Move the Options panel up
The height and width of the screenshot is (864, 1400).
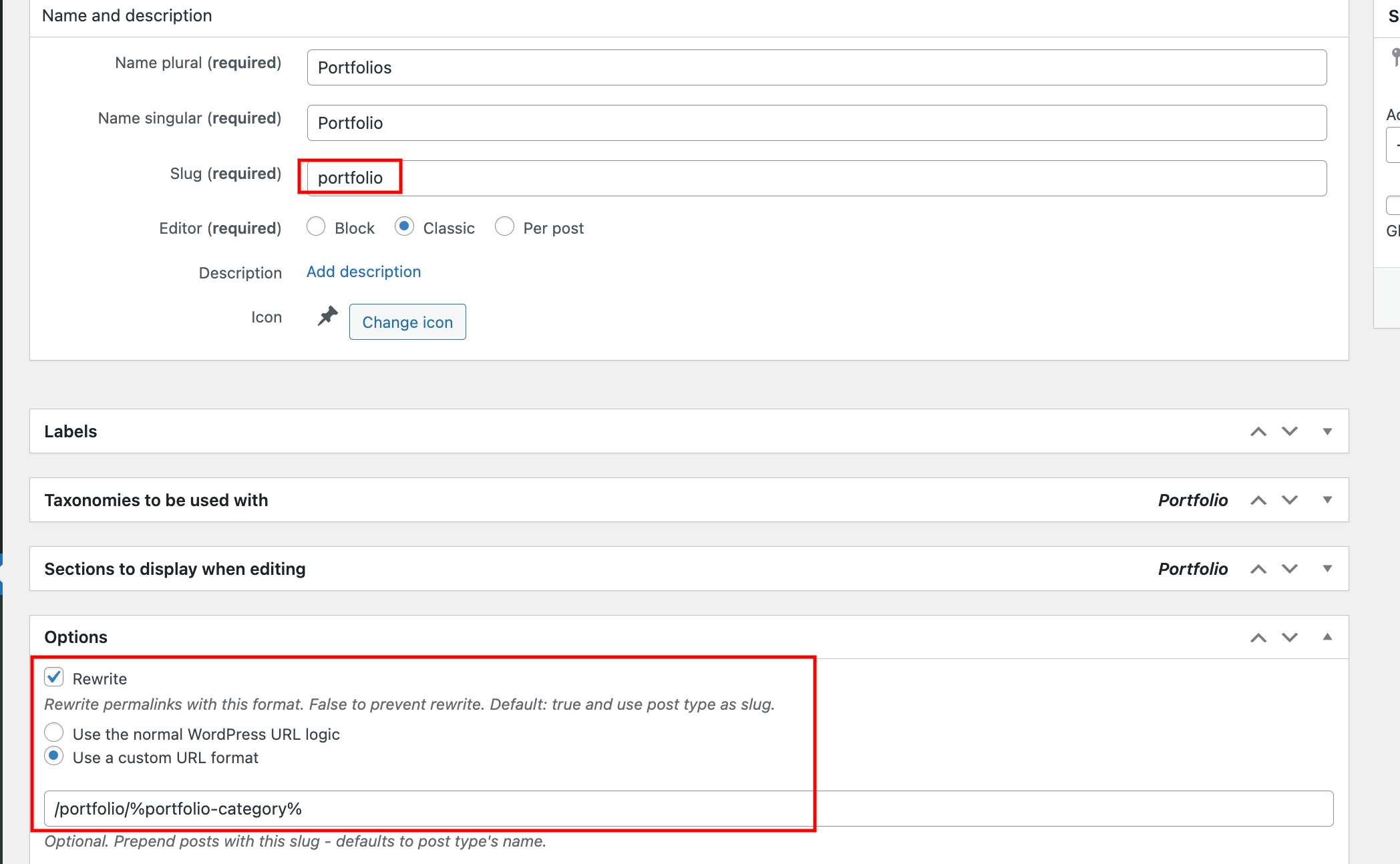click(1258, 638)
